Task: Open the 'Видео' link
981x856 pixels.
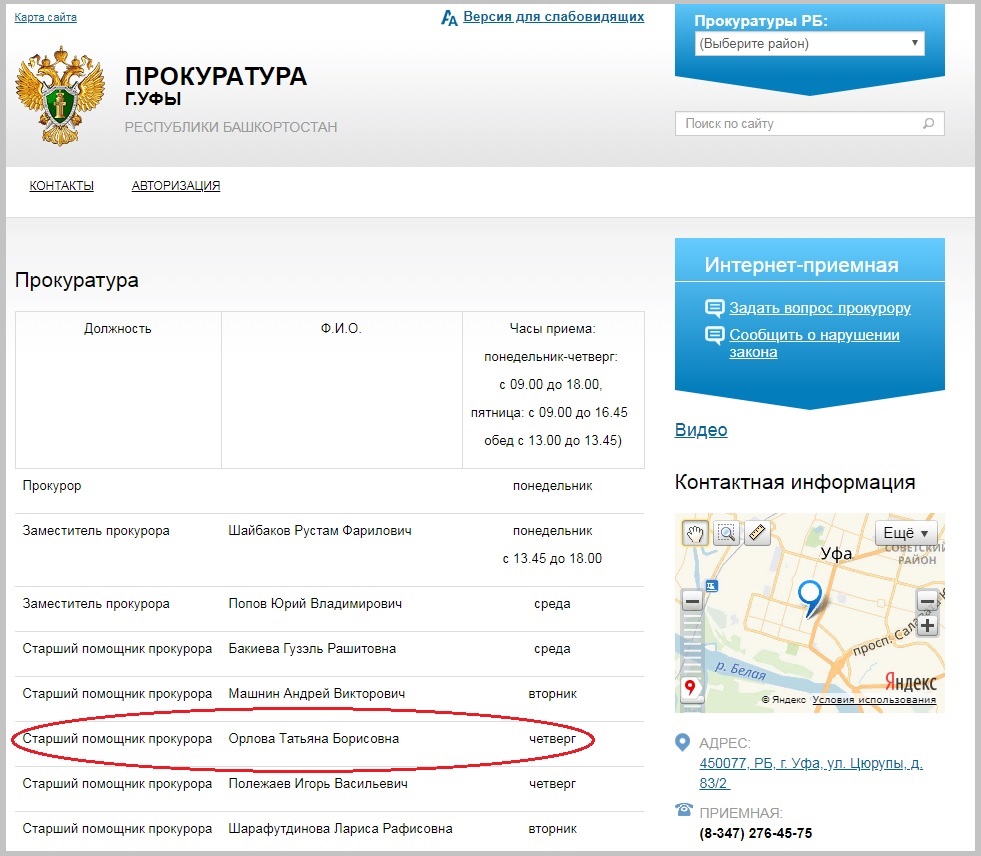Action: (701, 430)
